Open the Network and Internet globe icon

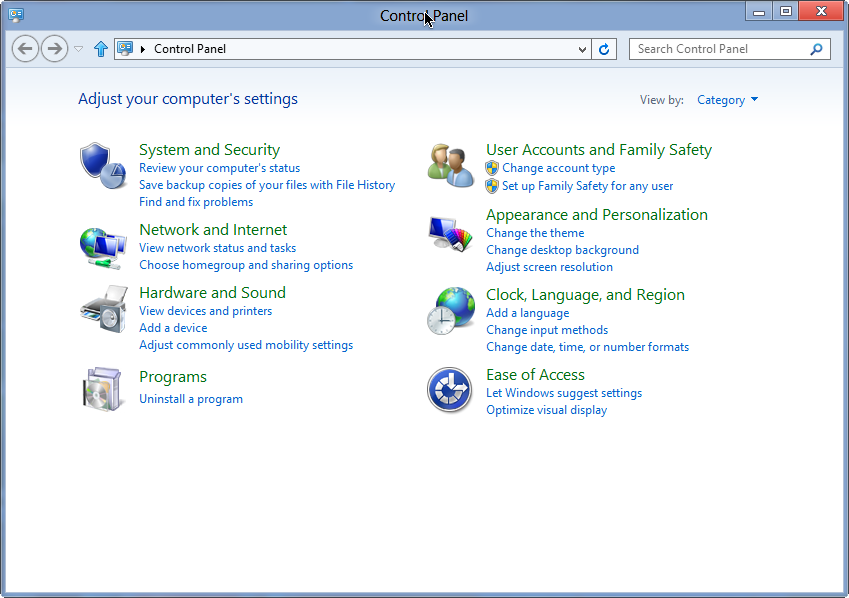click(x=103, y=248)
